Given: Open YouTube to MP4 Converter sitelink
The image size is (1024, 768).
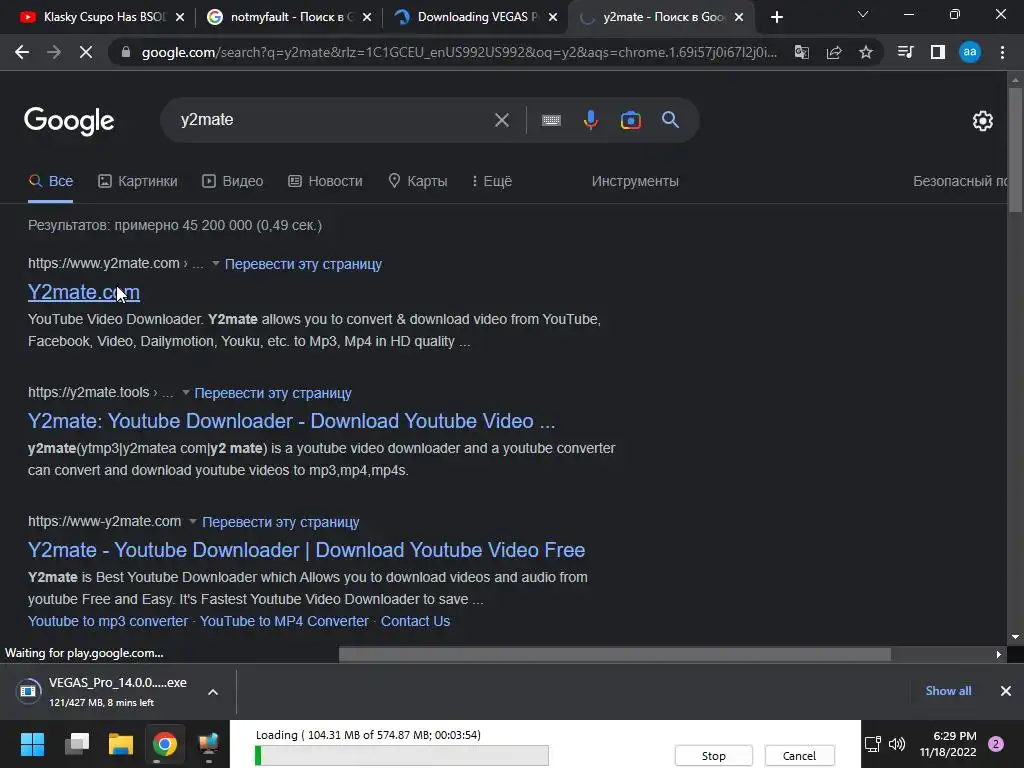Looking at the screenshot, I should coord(284,621).
